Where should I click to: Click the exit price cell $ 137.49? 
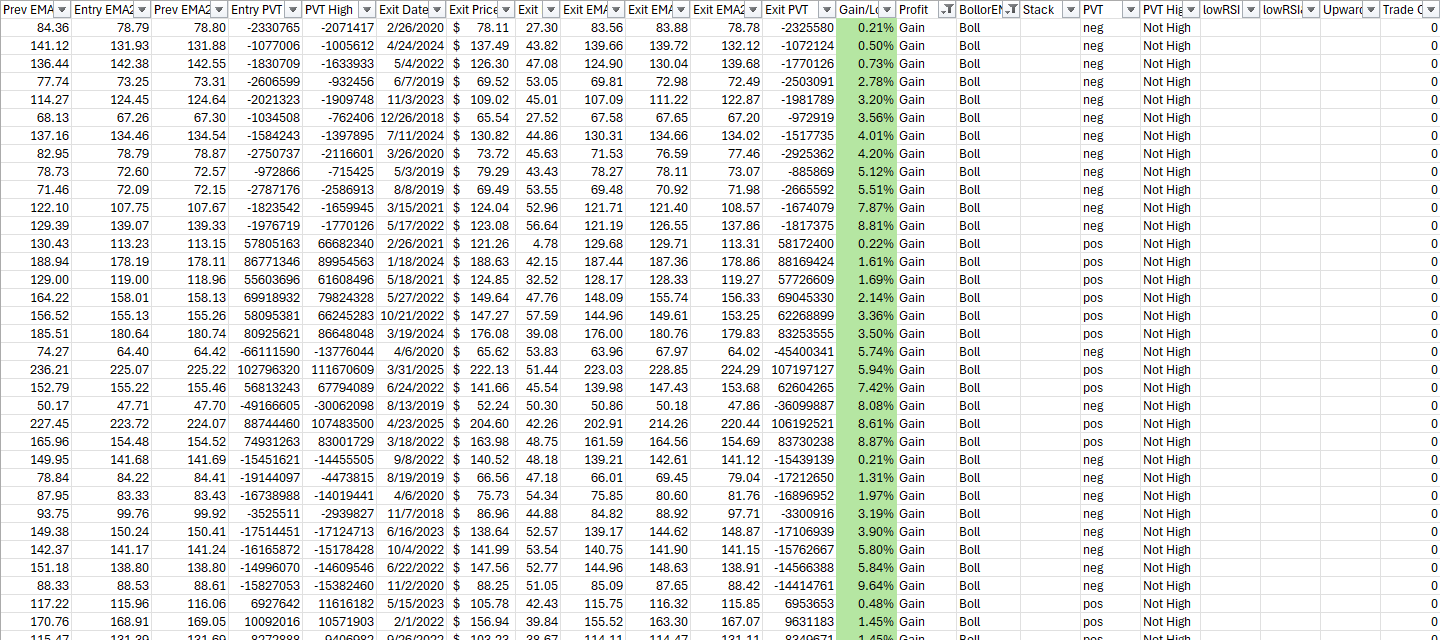coord(481,46)
